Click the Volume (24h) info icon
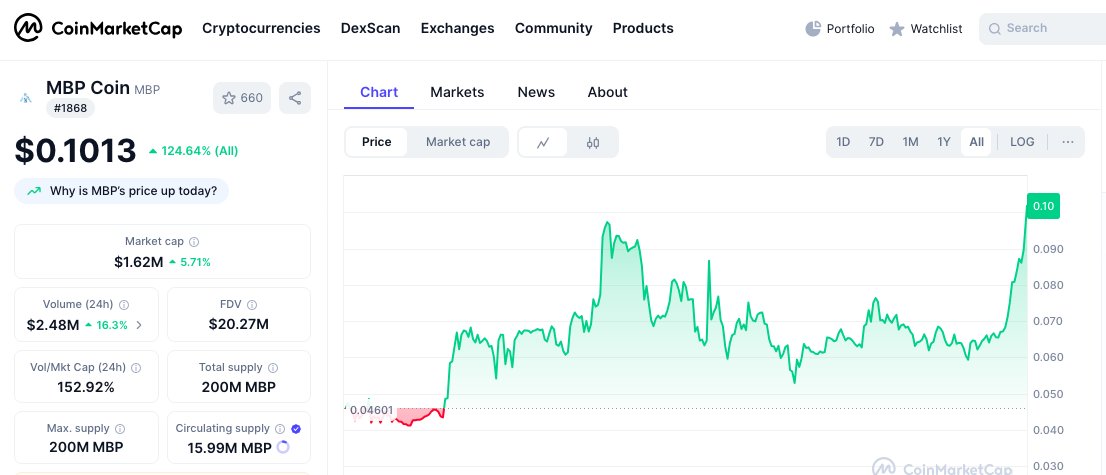 tap(124, 305)
